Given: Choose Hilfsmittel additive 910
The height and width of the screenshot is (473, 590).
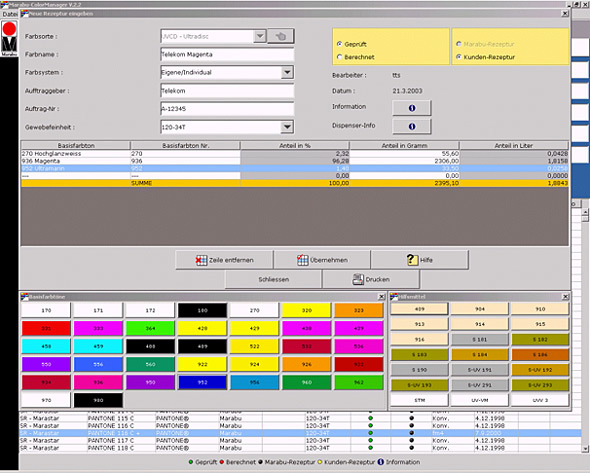Looking at the screenshot, I should pyautogui.click(x=540, y=309).
